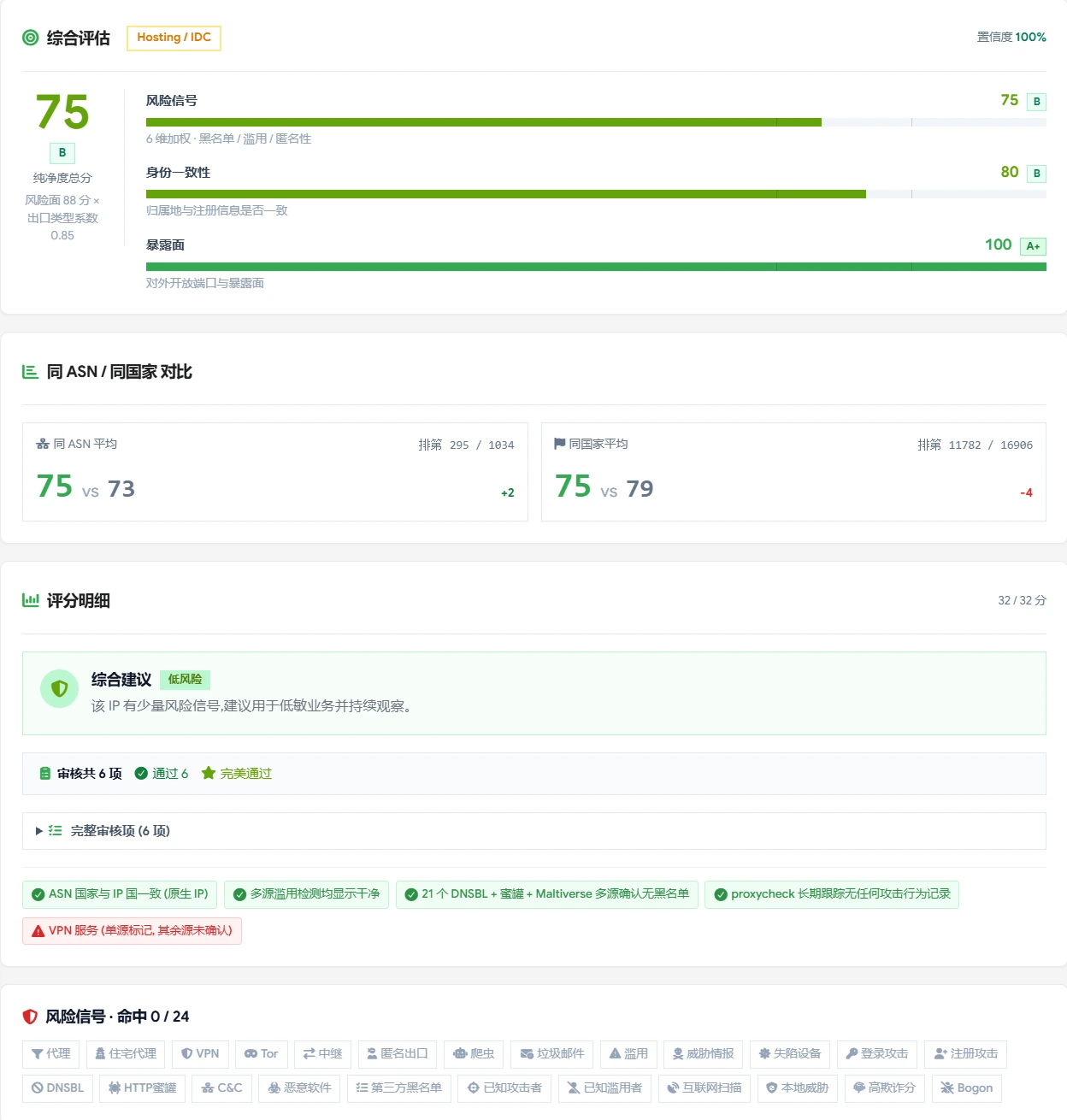Click the ASN 国家与 IP 国一致 tag
The image size is (1067, 1120).
click(120, 894)
